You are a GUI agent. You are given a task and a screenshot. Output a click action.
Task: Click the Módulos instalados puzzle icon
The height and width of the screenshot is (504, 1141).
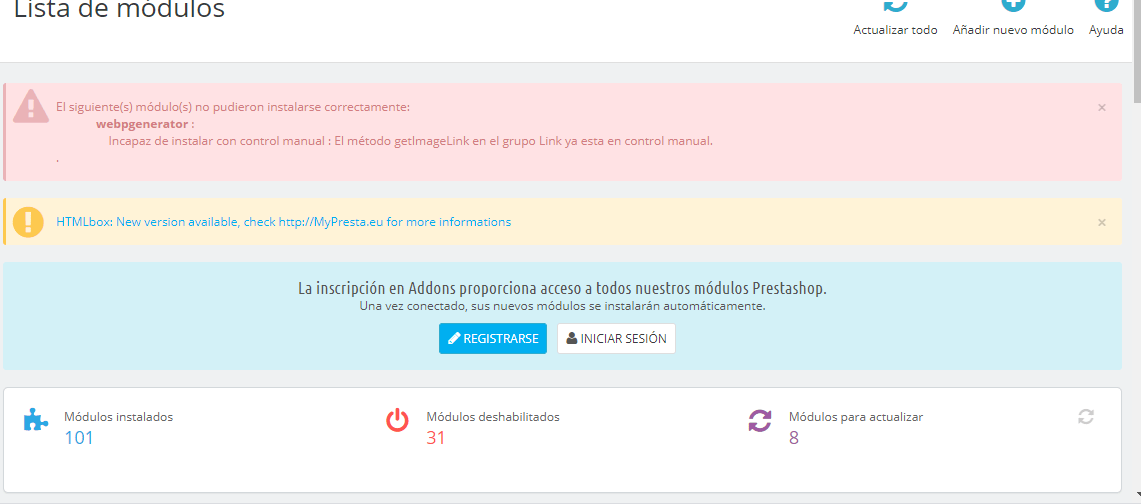[x=36, y=420]
